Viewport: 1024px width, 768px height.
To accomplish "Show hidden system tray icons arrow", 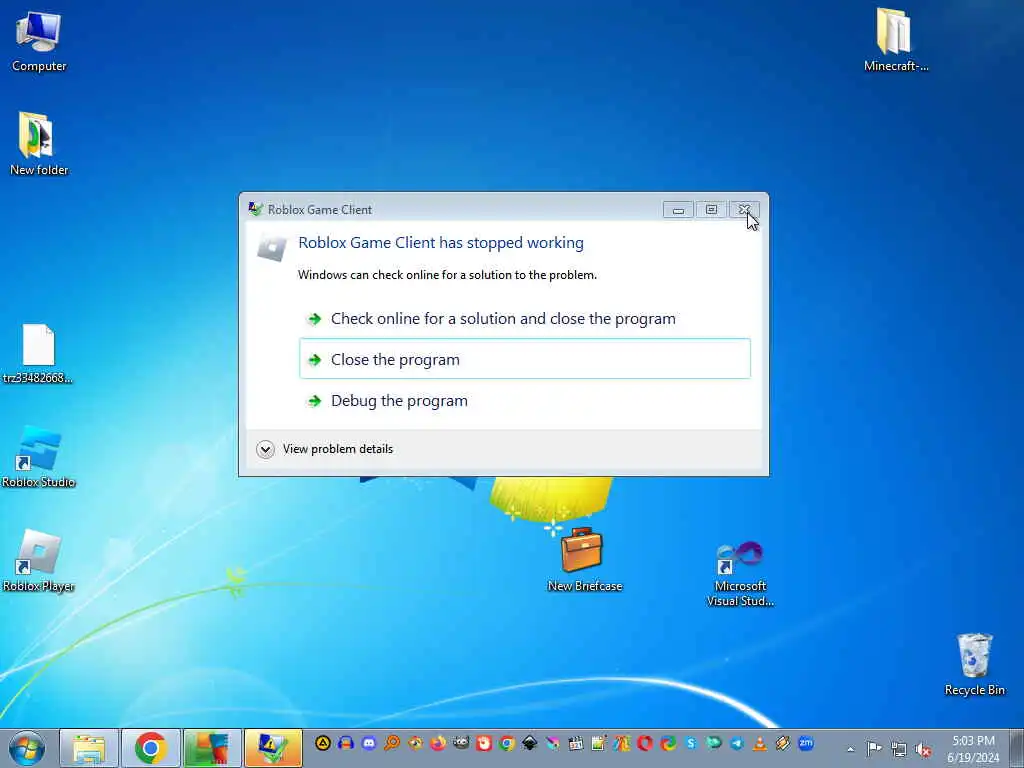I will [x=850, y=749].
